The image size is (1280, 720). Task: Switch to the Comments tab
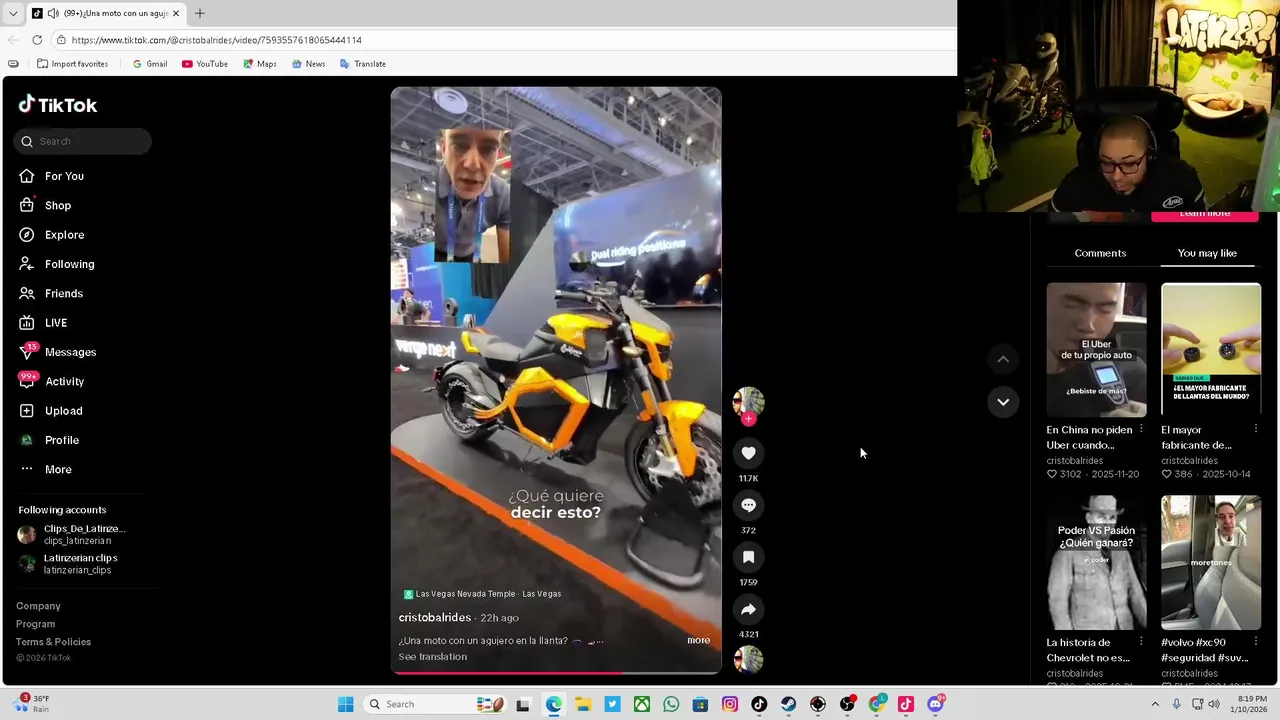[1100, 253]
